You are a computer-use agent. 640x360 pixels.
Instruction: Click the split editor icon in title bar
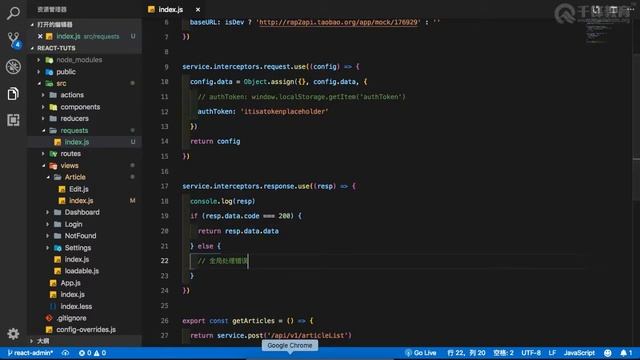tap(613, 9)
